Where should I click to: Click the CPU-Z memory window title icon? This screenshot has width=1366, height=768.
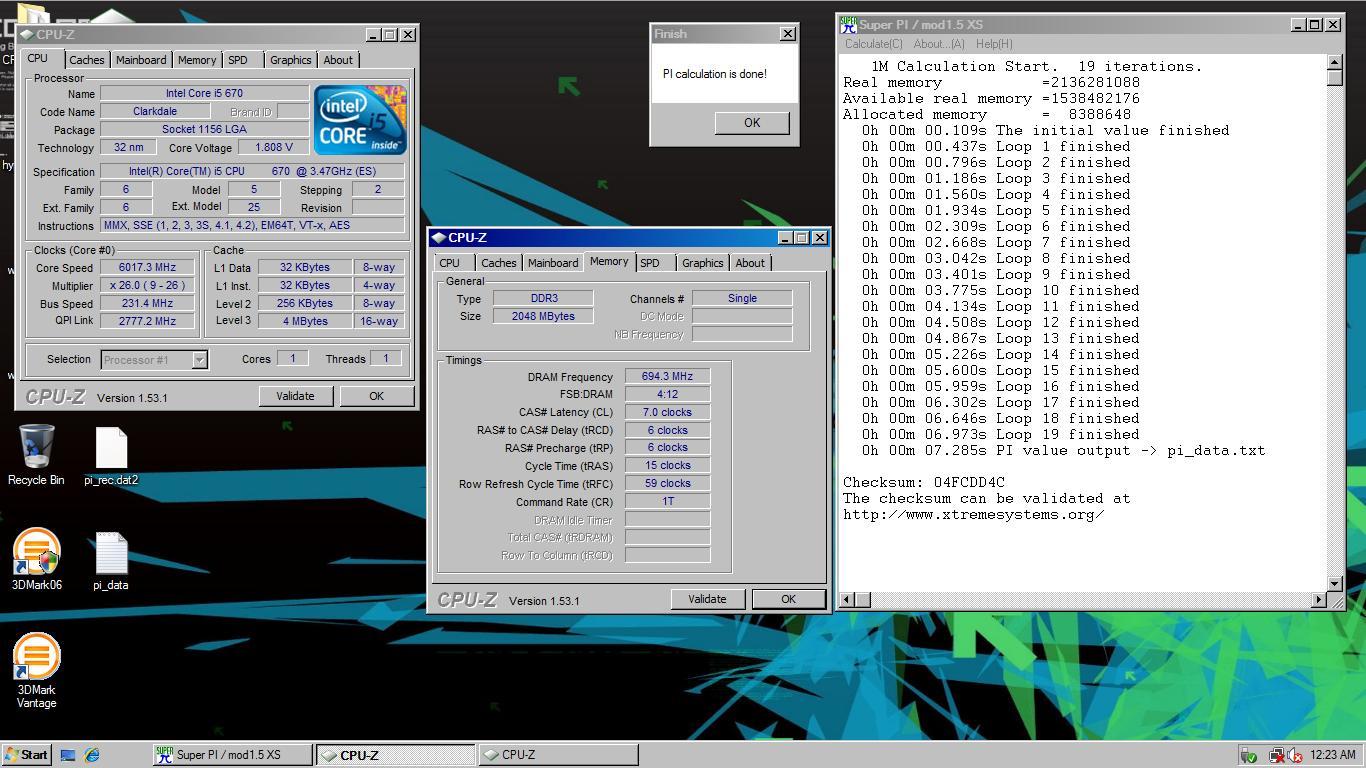coord(438,238)
